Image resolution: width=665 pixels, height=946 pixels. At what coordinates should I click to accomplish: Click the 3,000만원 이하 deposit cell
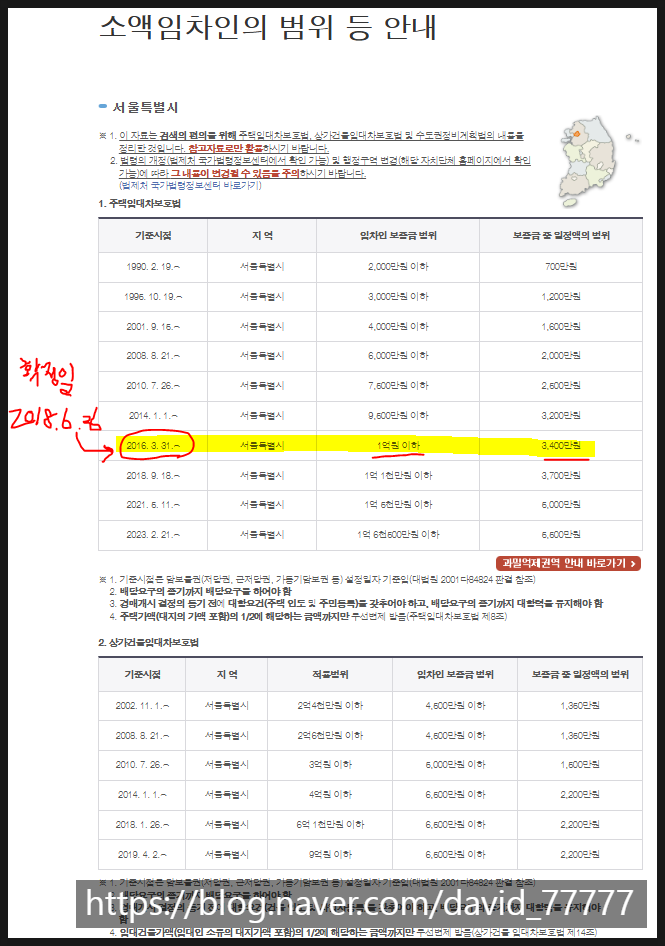pyautogui.click(x=398, y=297)
